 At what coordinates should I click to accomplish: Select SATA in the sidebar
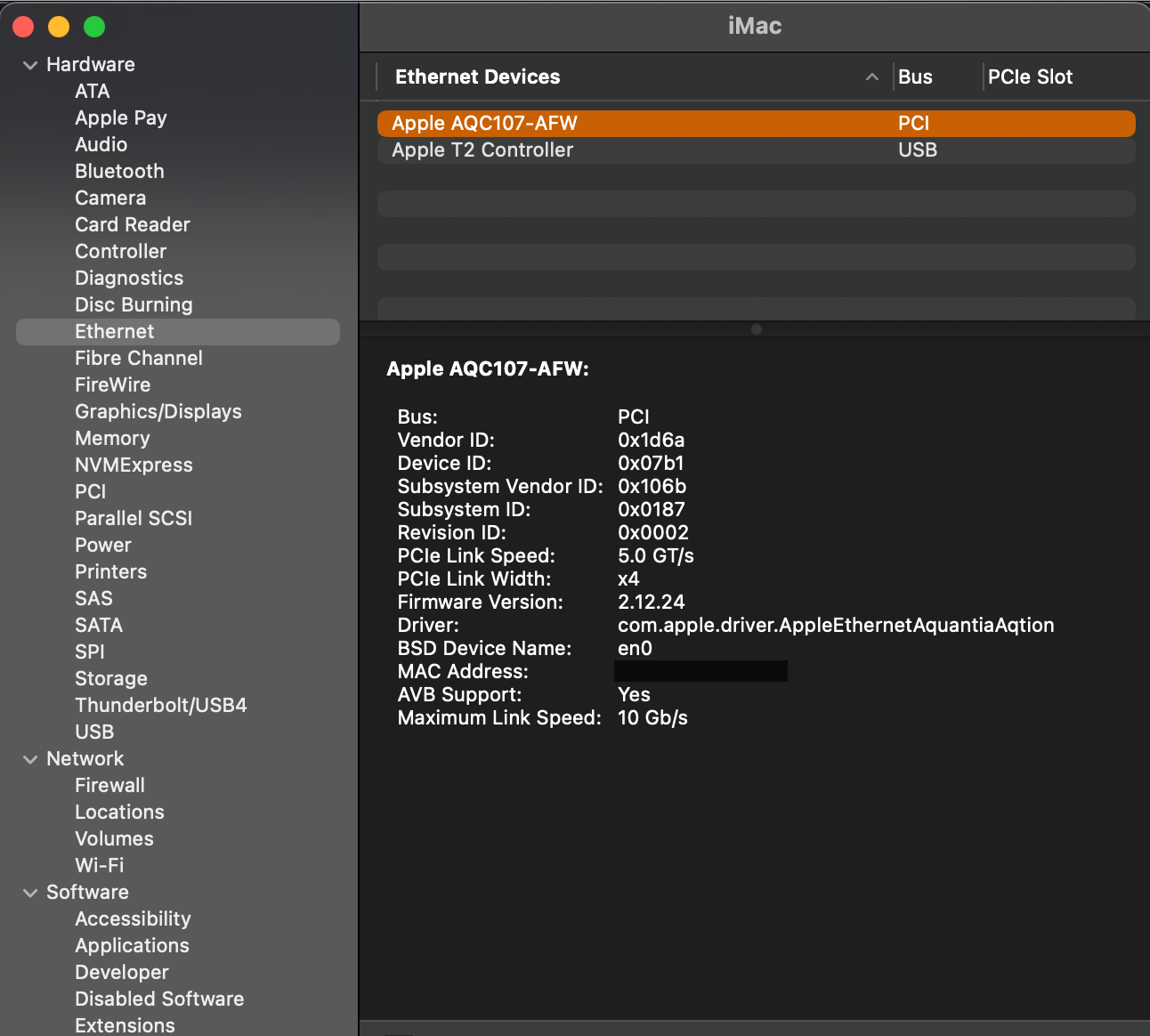(x=99, y=626)
